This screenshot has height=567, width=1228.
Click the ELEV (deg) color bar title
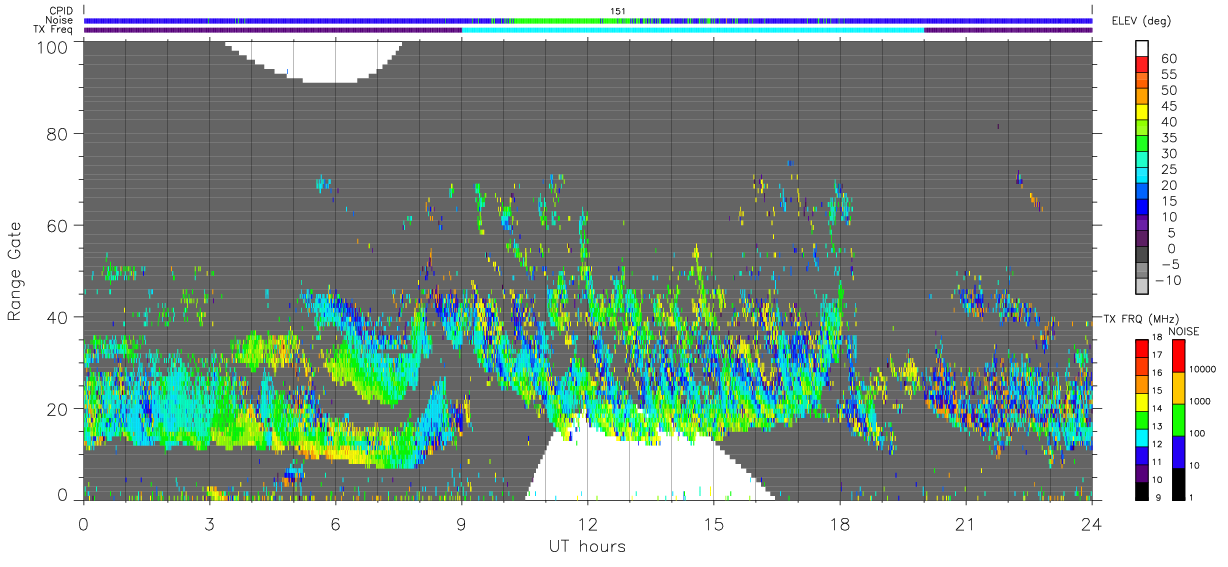tap(1142, 21)
